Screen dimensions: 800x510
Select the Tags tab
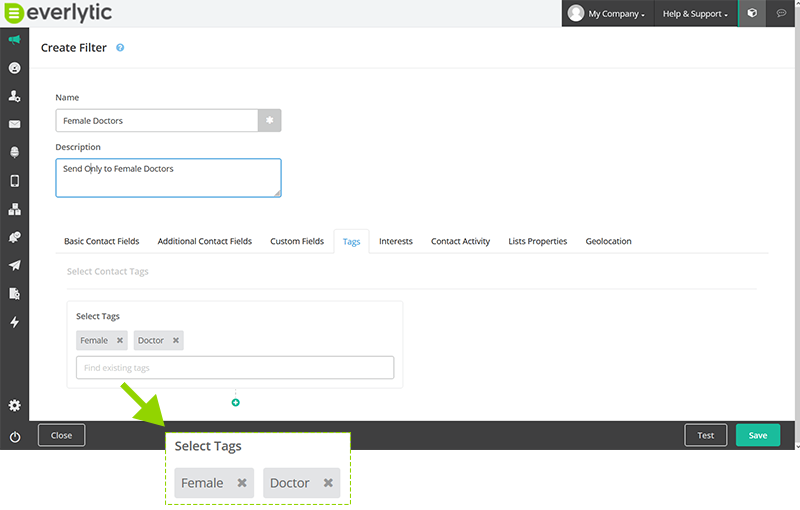[352, 242]
